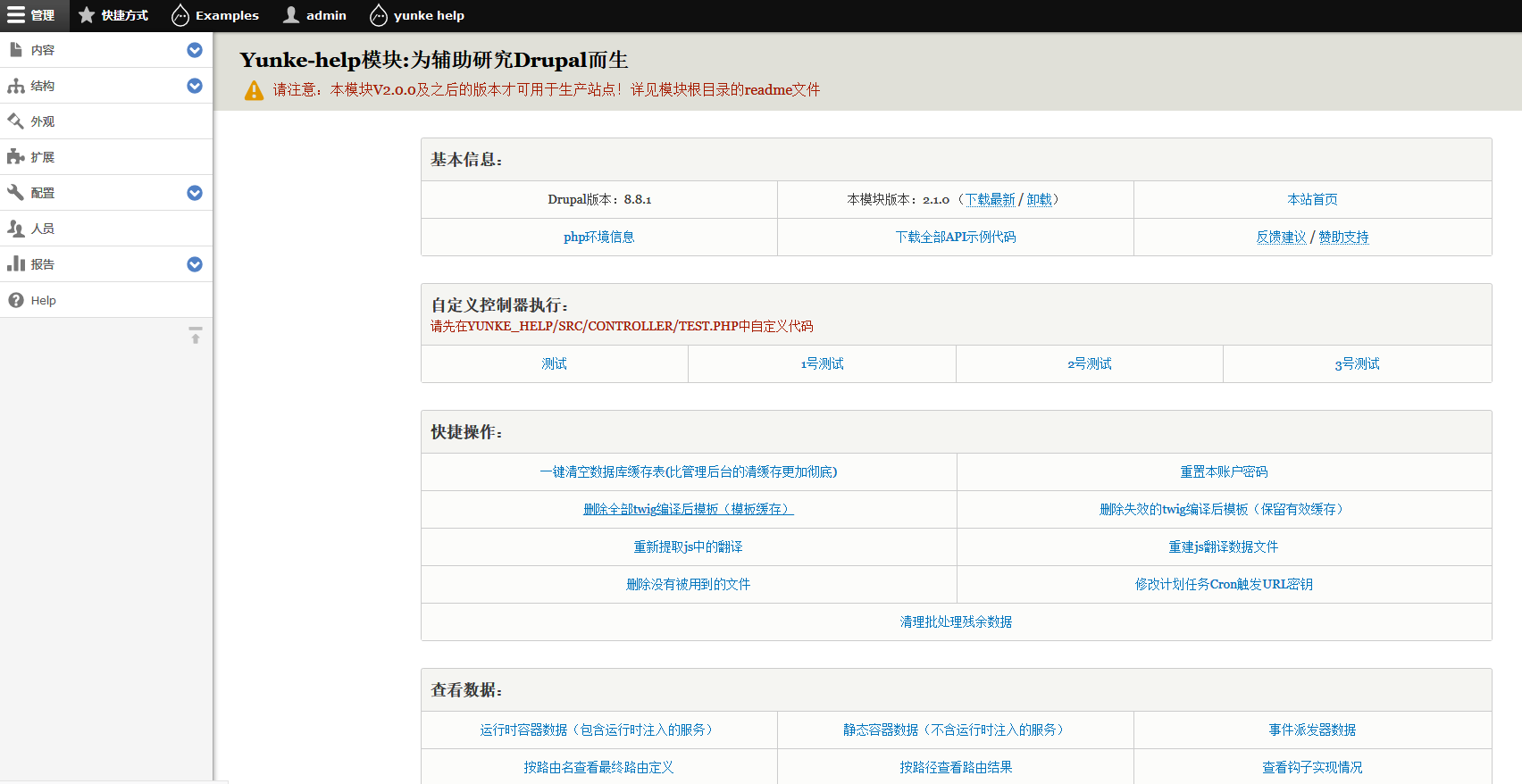
Task: Click the 快捷操作 section heading
Action: click(466, 432)
